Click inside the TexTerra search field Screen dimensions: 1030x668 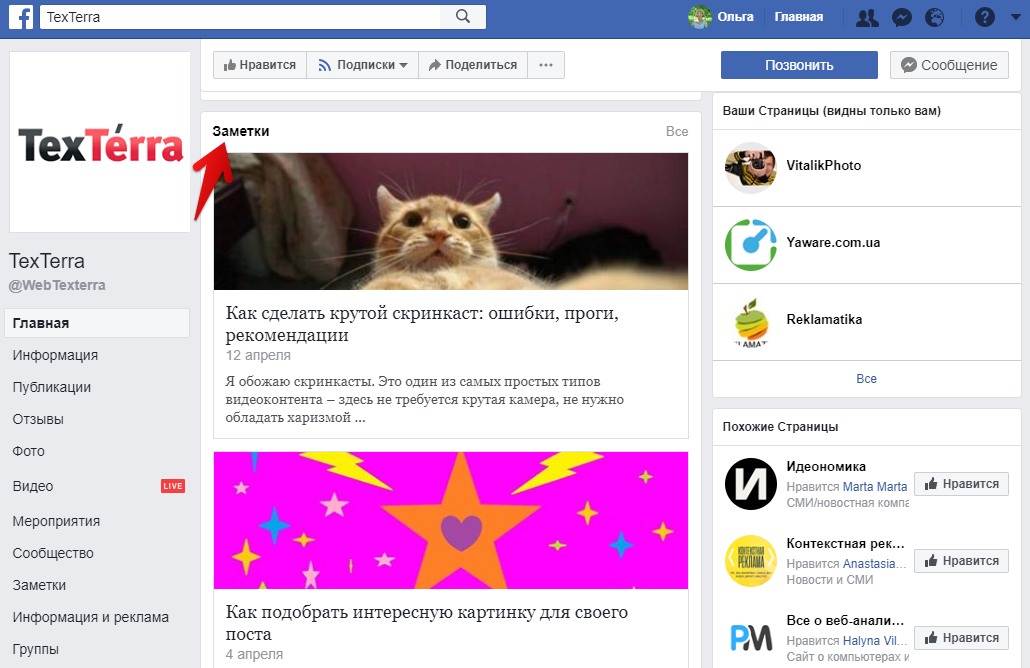pos(240,17)
